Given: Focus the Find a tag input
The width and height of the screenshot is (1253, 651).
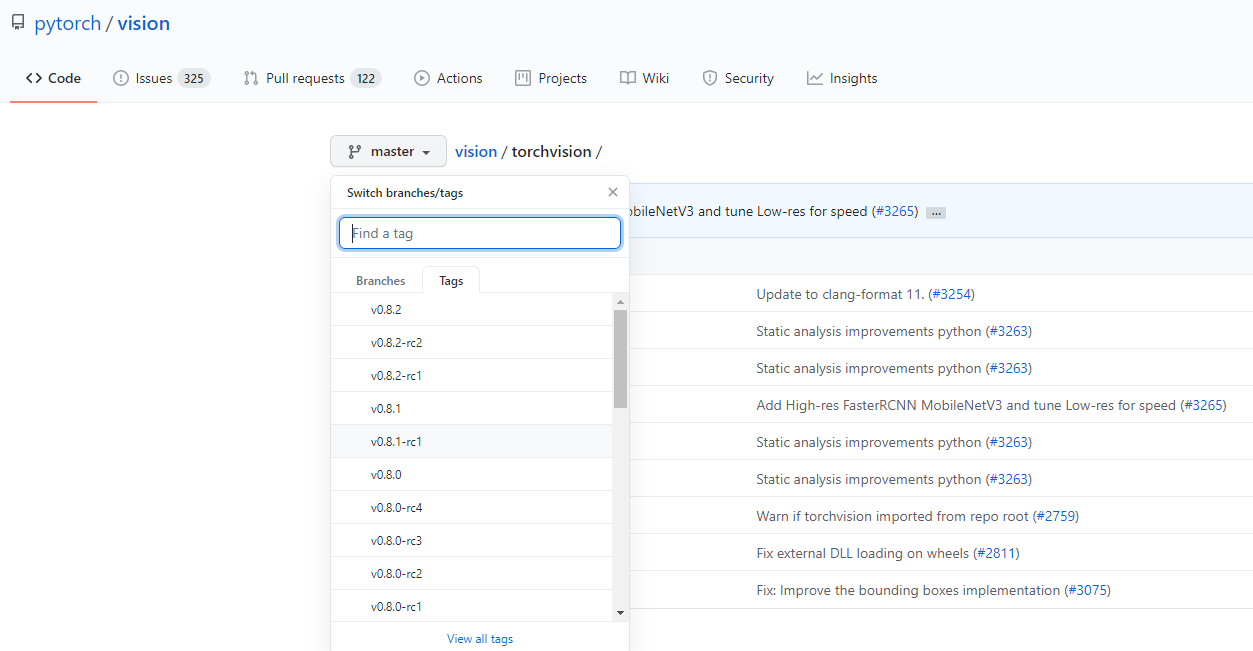Looking at the screenshot, I should coord(480,233).
